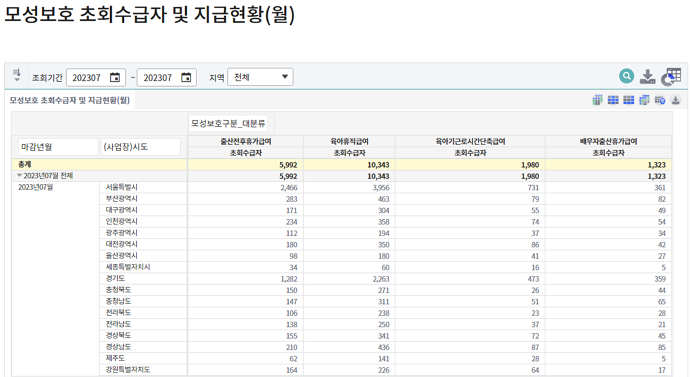
Task: Click the 경기도 row label
Action: (115, 278)
